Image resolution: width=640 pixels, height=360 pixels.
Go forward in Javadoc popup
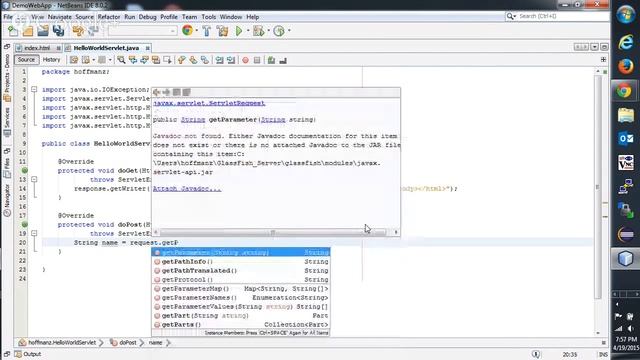coord(166,92)
